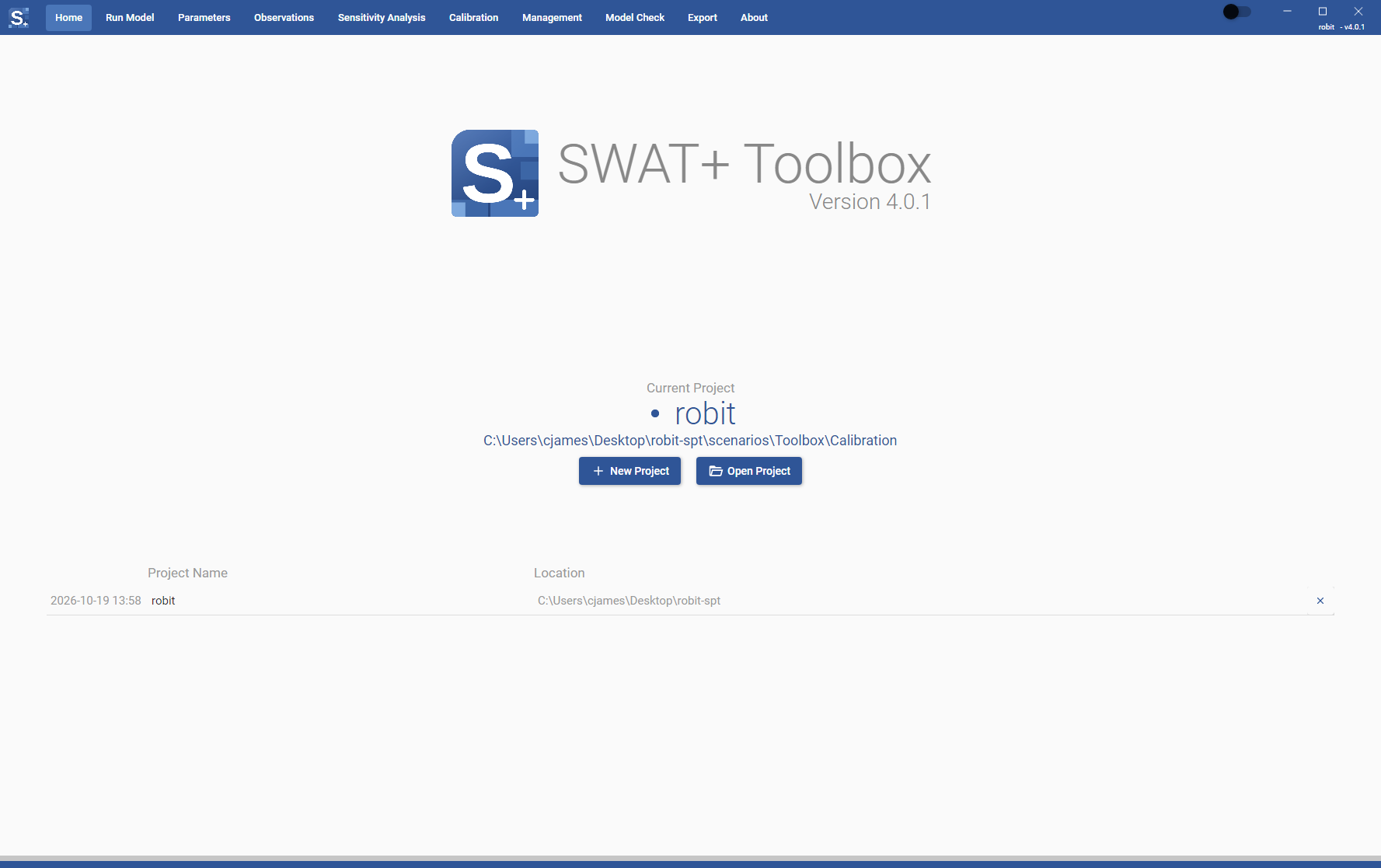
Task: Switch to the Run Model tab
Action: click(130, 17)
